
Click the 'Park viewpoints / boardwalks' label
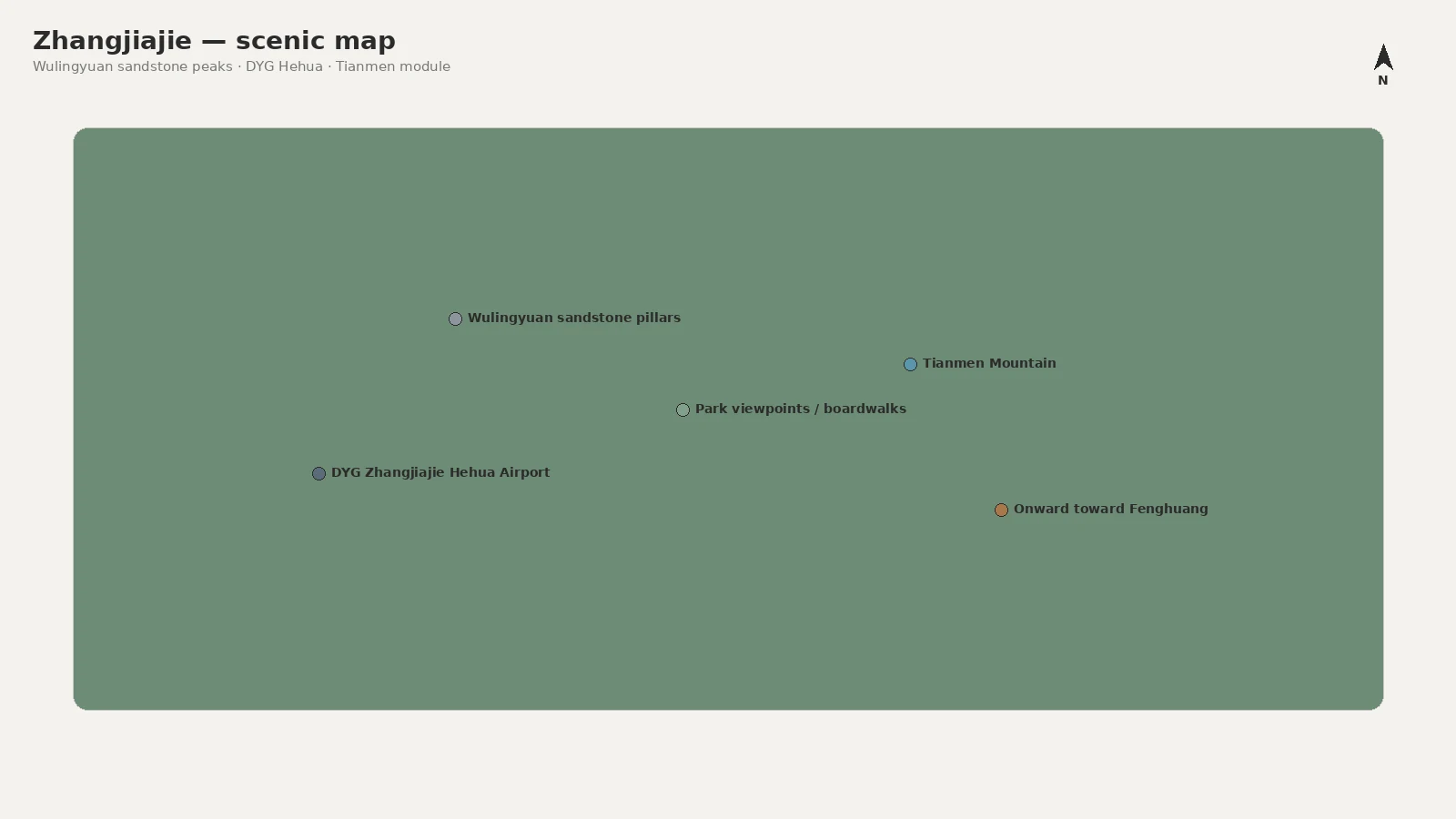tap(801, 409)
